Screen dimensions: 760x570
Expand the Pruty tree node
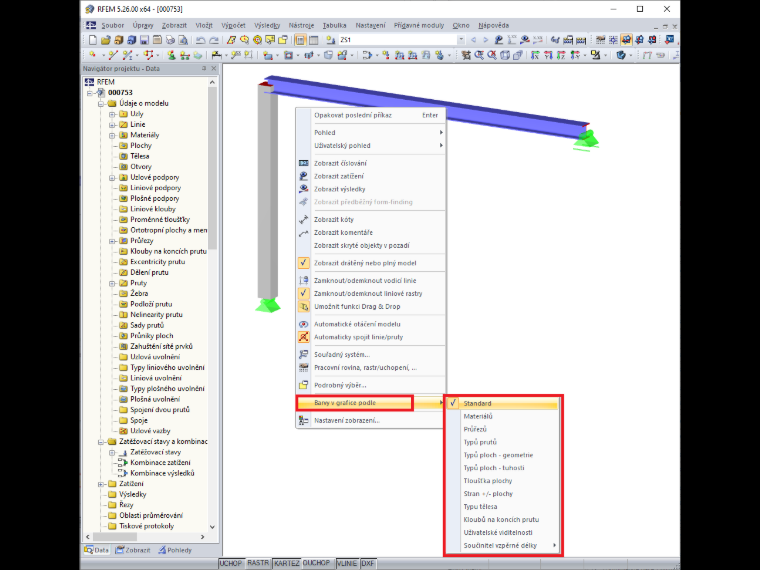pyautogui.click(x=112, y=283)
